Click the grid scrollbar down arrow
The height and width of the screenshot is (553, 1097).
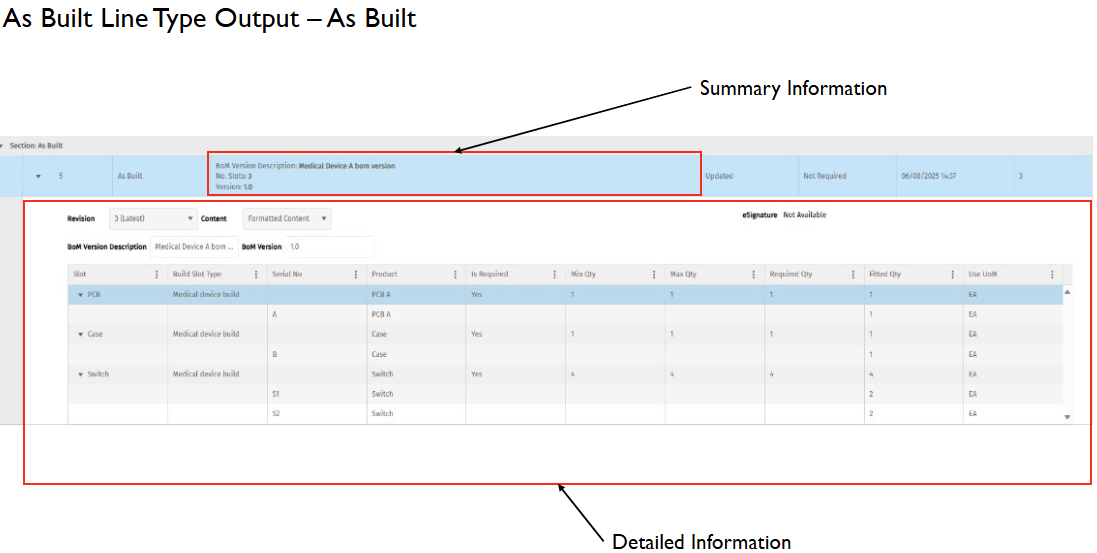click(x=1067, y=416)
